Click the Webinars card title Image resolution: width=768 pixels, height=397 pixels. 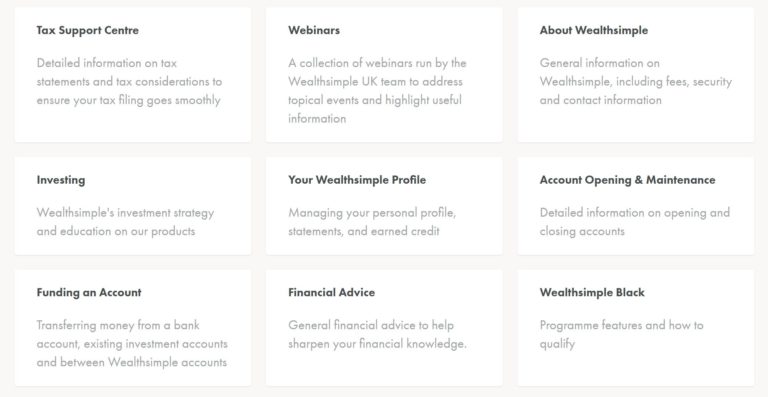314,30
